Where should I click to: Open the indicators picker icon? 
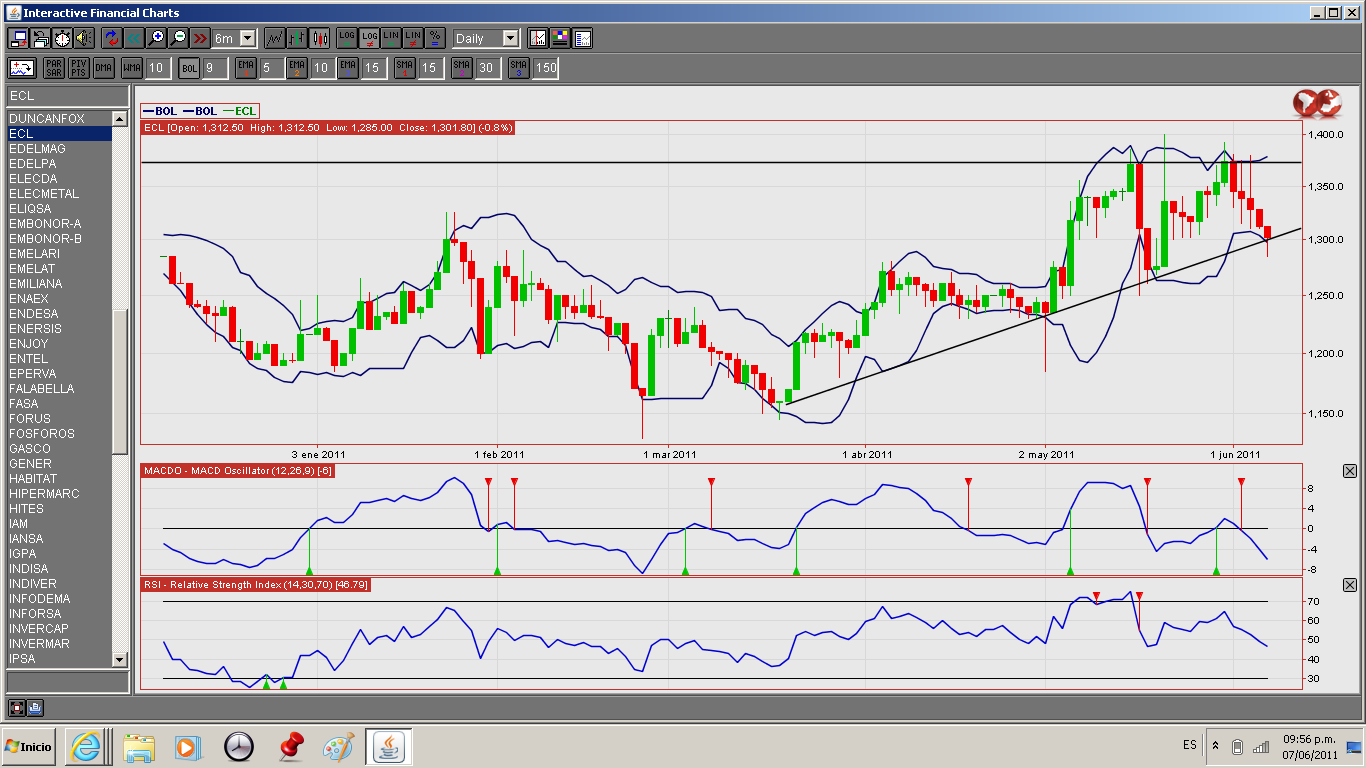click(x=23, y=67)
